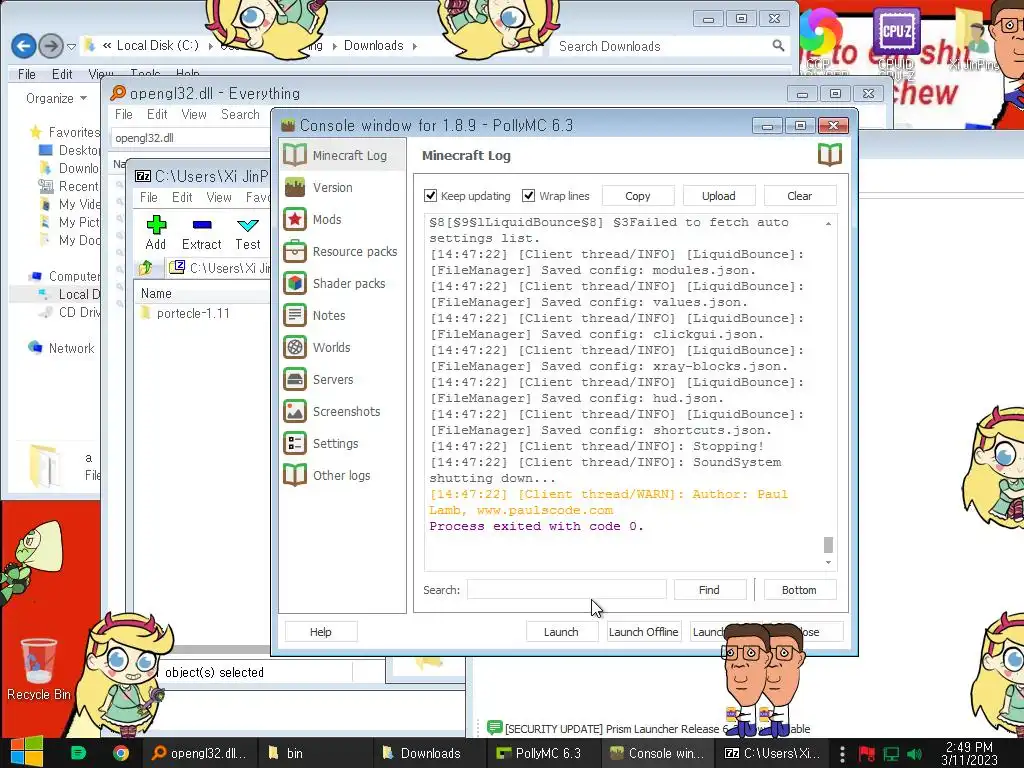Show hidden tray icons overflow
Image resolution: width=1024 pixels, height=768 pixels.
pos(842,754)
